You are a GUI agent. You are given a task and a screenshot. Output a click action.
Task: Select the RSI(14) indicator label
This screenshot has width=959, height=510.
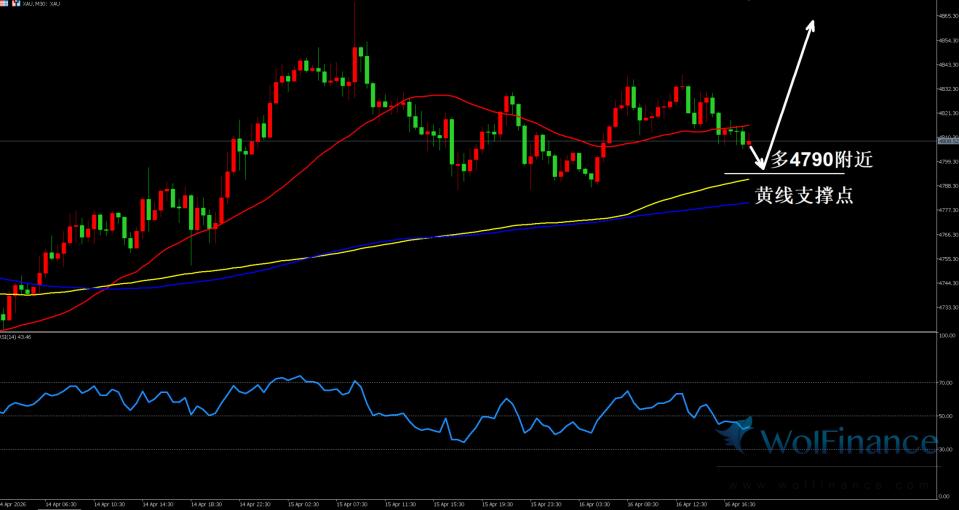[16, 337]
